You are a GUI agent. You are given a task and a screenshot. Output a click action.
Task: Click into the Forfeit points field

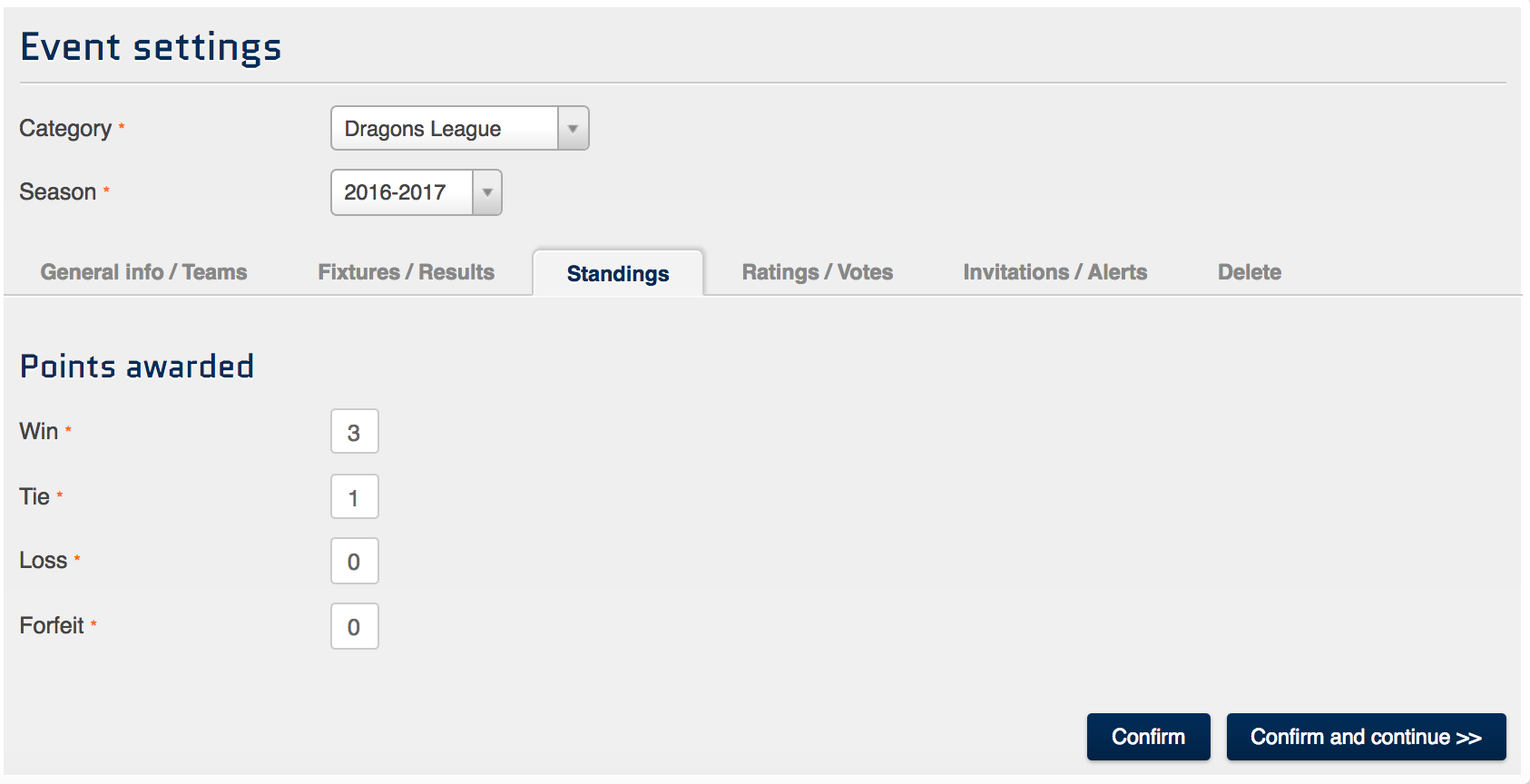[354, 627]
